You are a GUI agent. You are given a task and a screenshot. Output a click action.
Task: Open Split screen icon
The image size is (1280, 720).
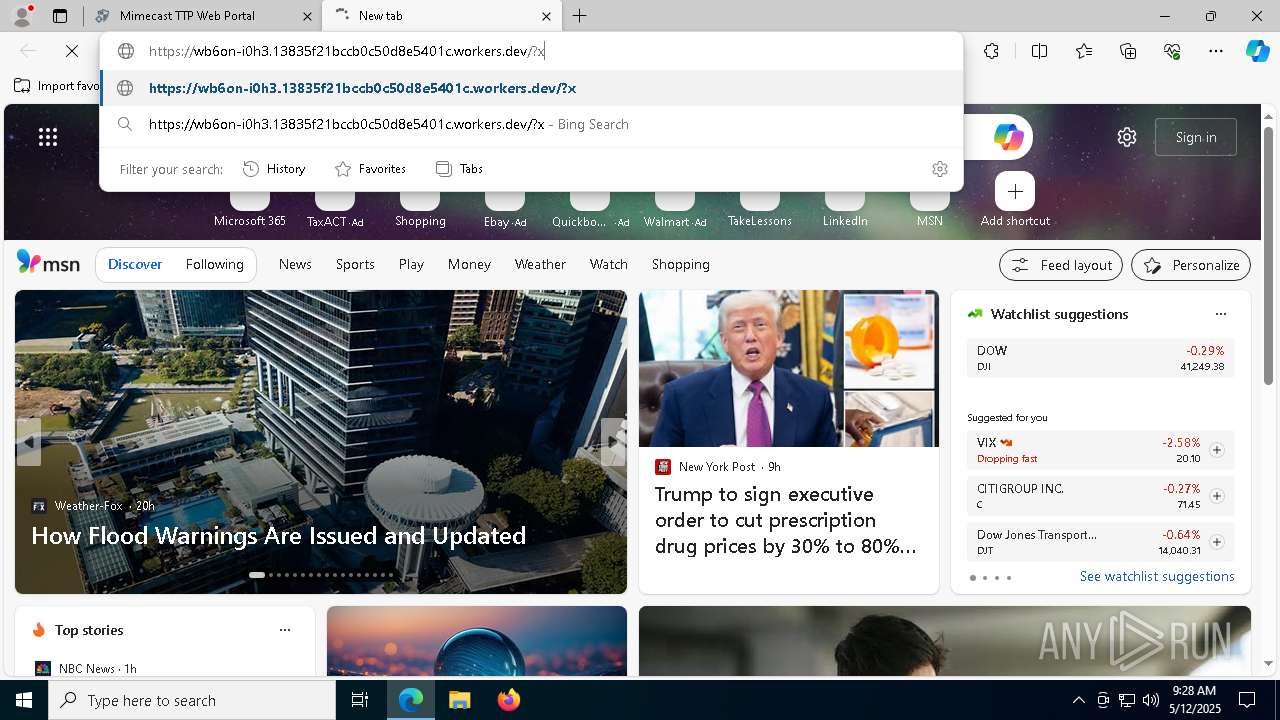(x=1039, y=51)
